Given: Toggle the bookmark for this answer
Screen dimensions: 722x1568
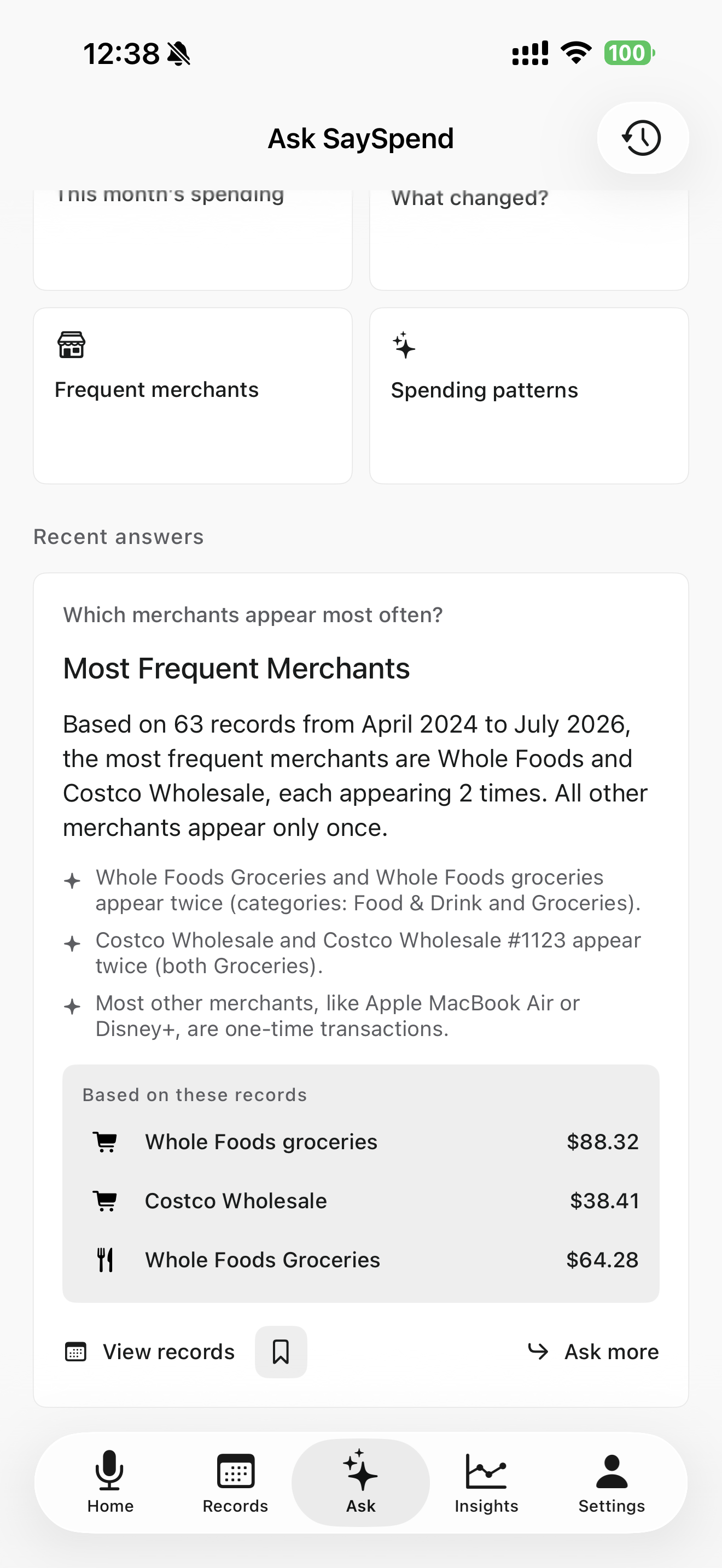Looking at the screenshot, I should [281, 1352].
